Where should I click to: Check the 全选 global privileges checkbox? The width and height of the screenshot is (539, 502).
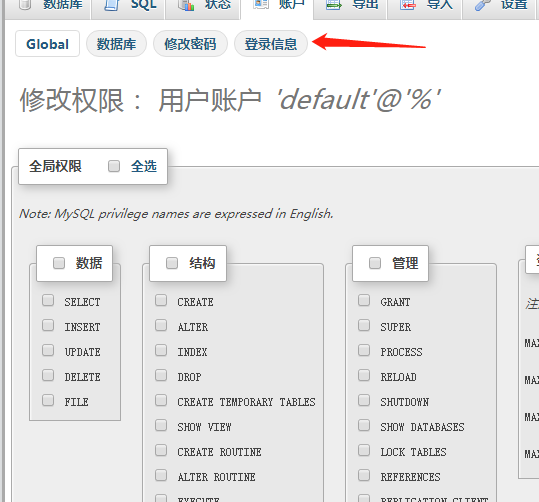pos(114,166)
